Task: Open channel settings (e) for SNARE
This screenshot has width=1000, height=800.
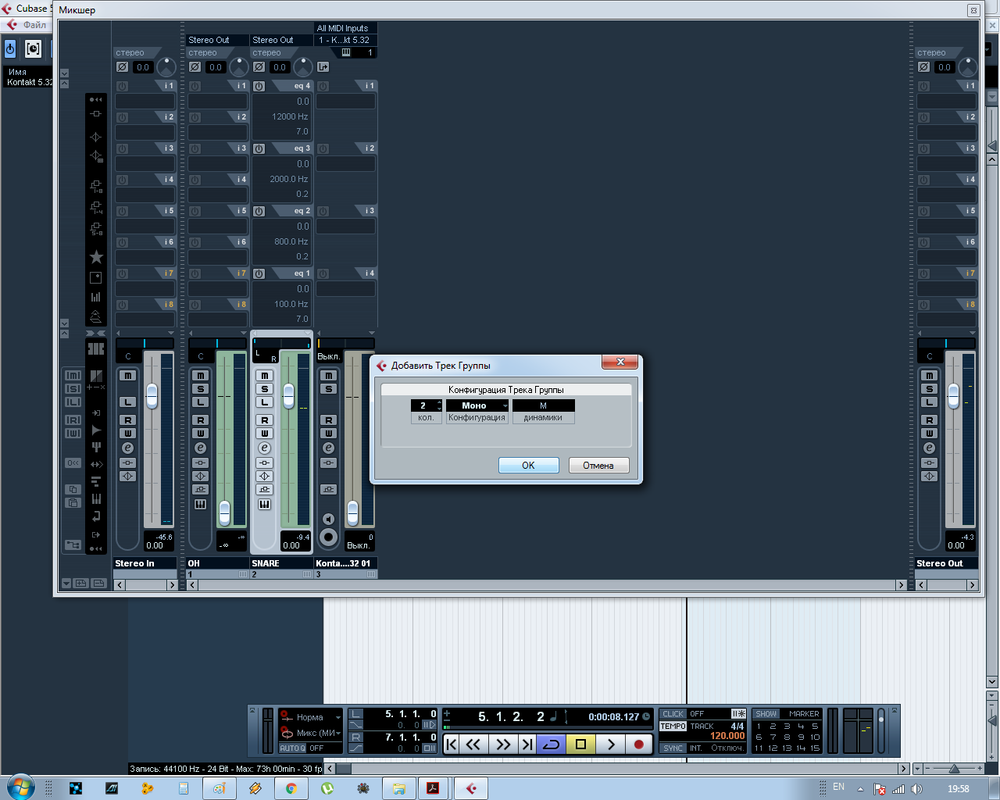Action: tap(265, 448)
